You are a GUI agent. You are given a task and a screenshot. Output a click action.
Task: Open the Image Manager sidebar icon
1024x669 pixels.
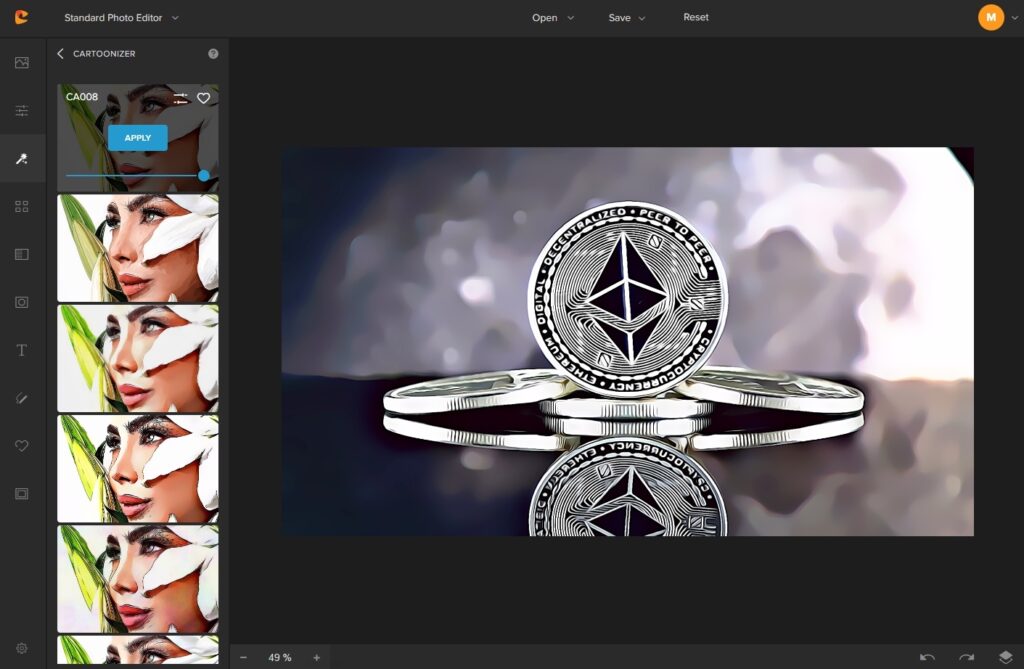coord(22,63)
